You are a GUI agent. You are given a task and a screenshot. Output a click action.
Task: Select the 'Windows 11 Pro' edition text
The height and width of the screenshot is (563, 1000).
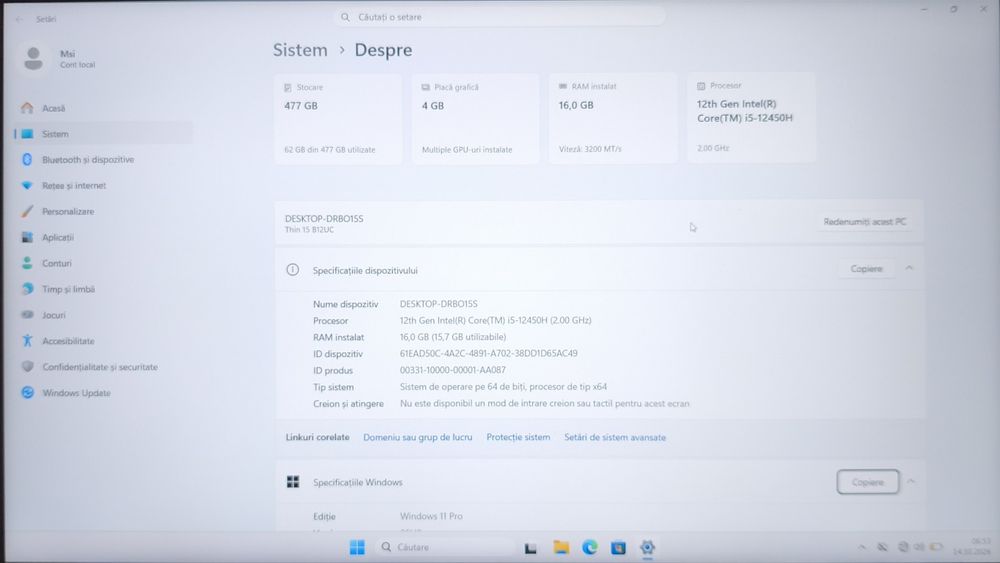[431, 516]
